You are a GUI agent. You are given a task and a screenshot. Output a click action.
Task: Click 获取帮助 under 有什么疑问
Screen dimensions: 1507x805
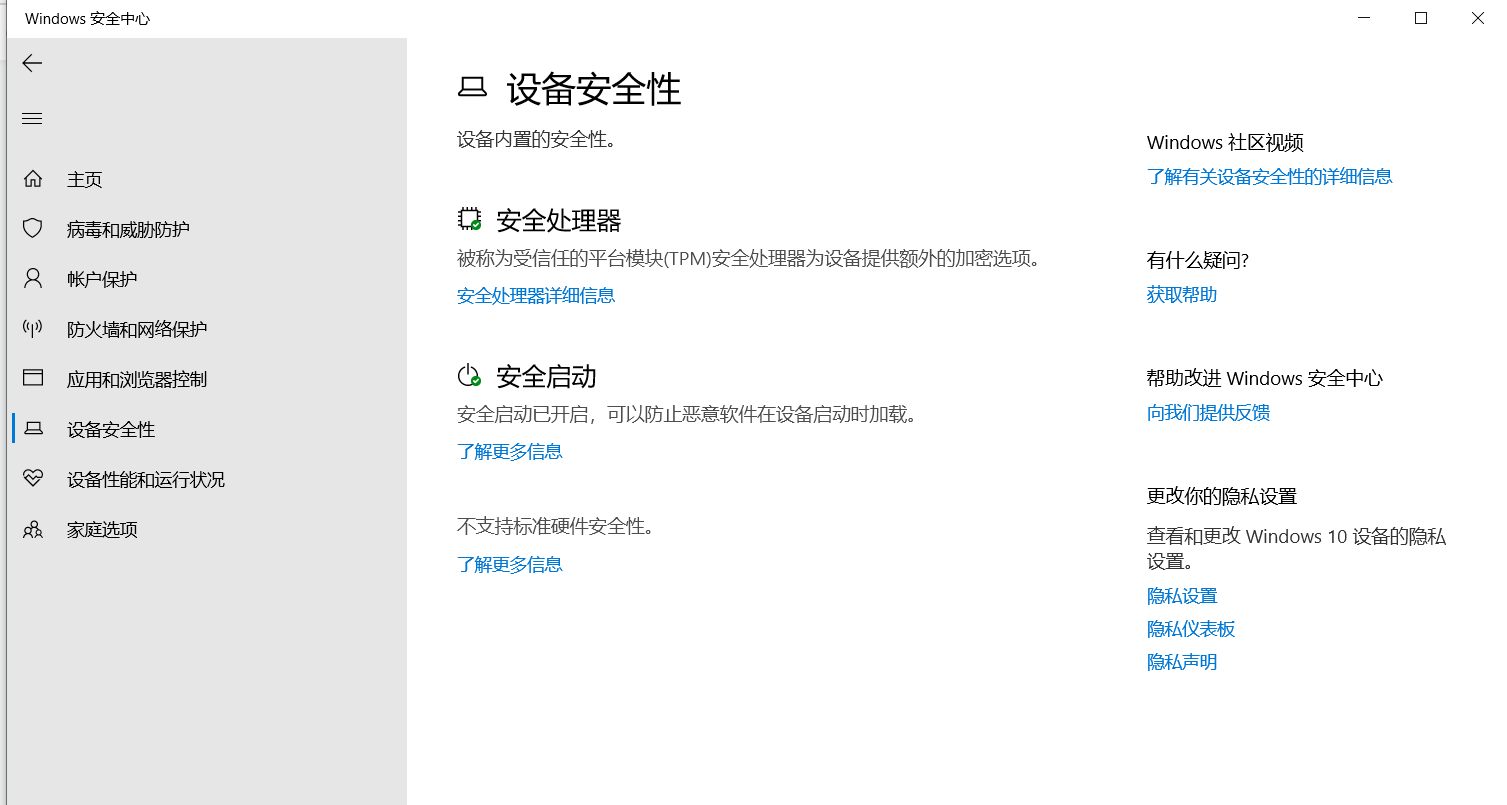point(1181,294)
